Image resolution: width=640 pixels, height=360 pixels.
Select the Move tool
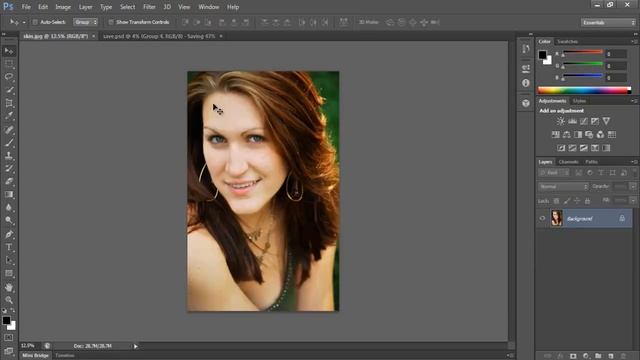coord(9,51)
